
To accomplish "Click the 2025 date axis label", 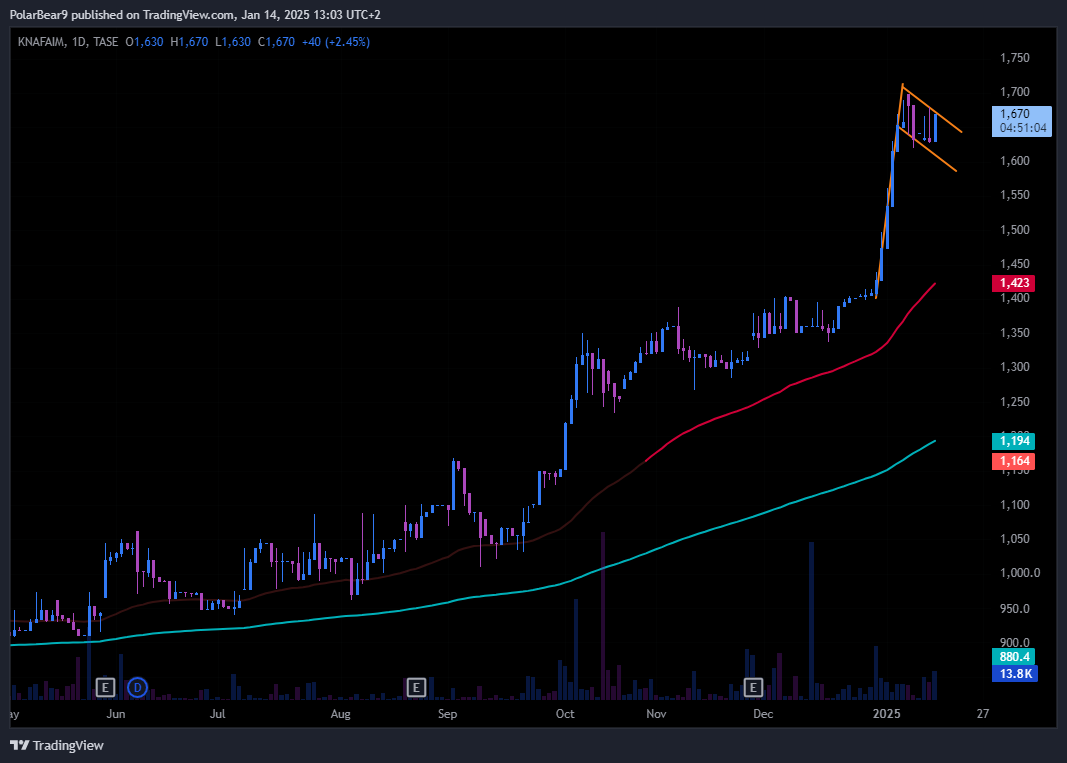I will tap(887, 713).
